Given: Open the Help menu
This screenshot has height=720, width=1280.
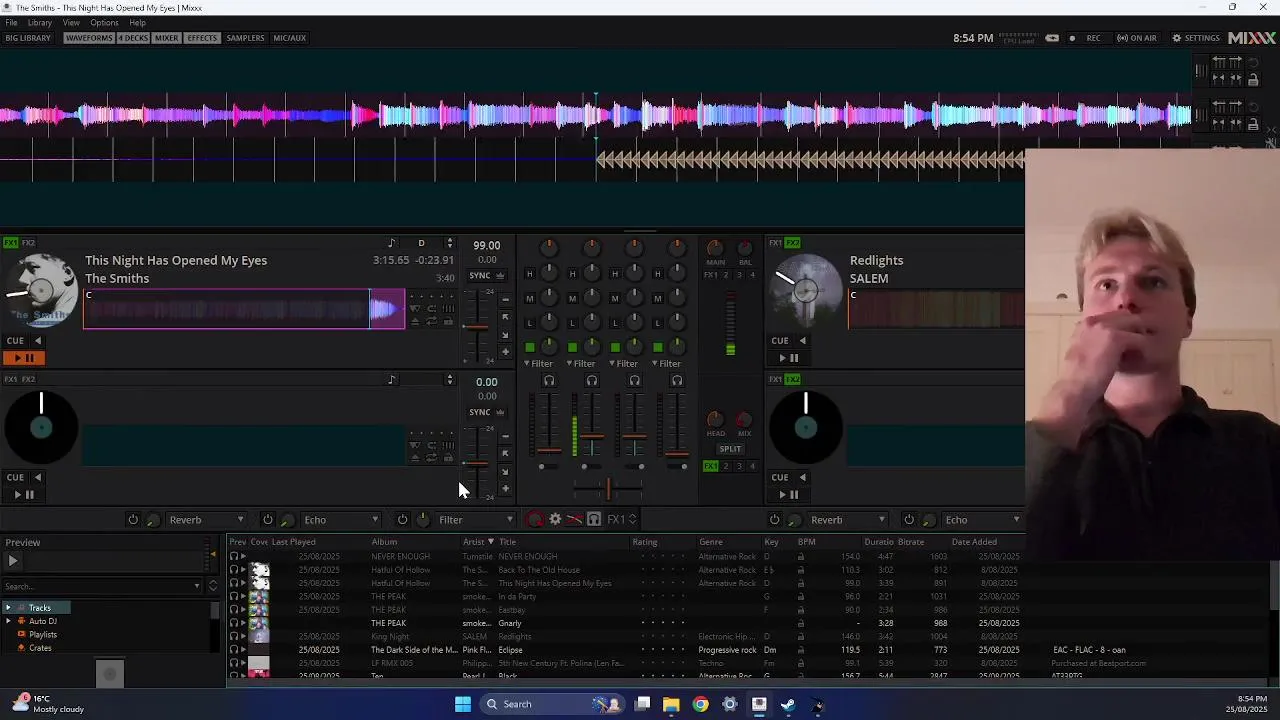Looking at the screenshot, I should coord(137,23).
